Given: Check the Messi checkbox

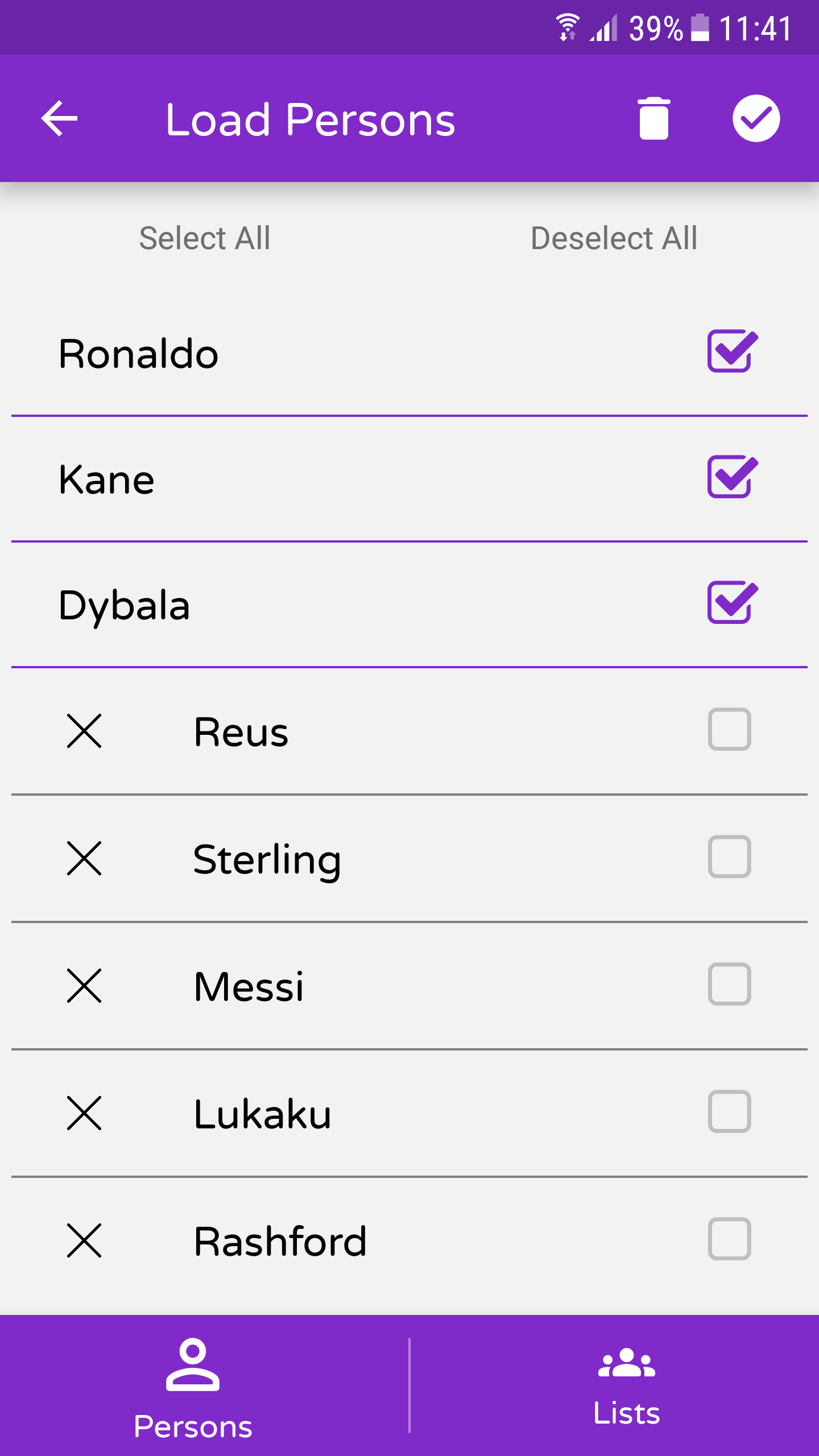Looking at the screenshot, I should coord(730,984).
